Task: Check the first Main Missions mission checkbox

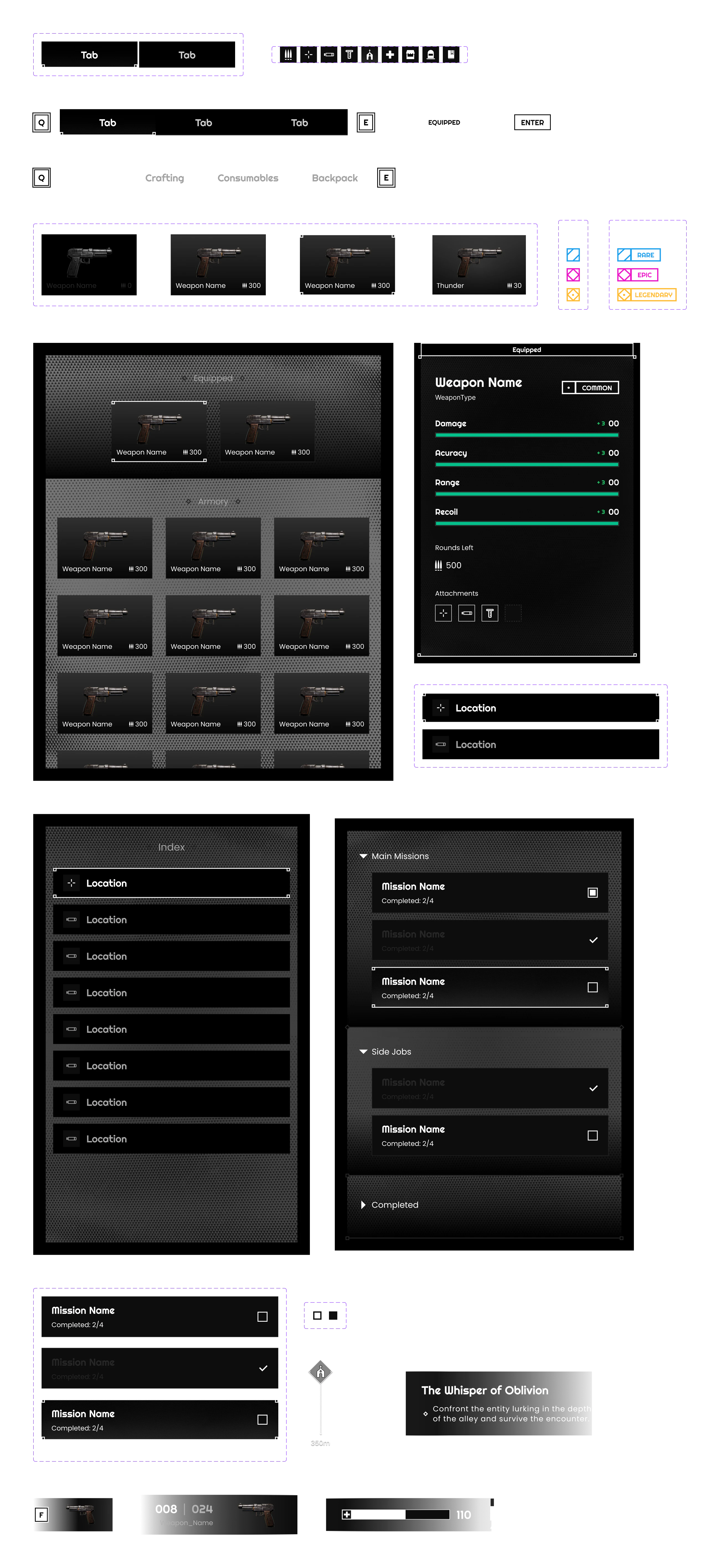Action: coord(592,892)
